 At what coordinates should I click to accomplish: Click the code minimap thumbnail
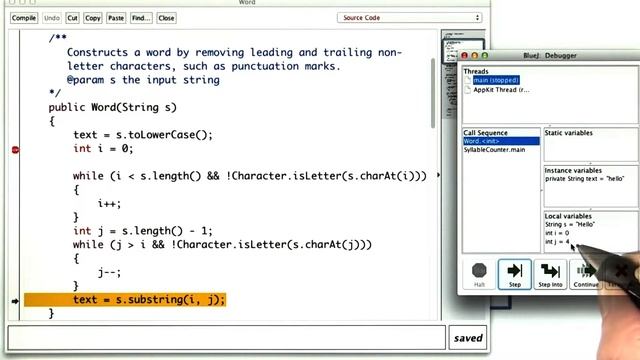[463, 51]
